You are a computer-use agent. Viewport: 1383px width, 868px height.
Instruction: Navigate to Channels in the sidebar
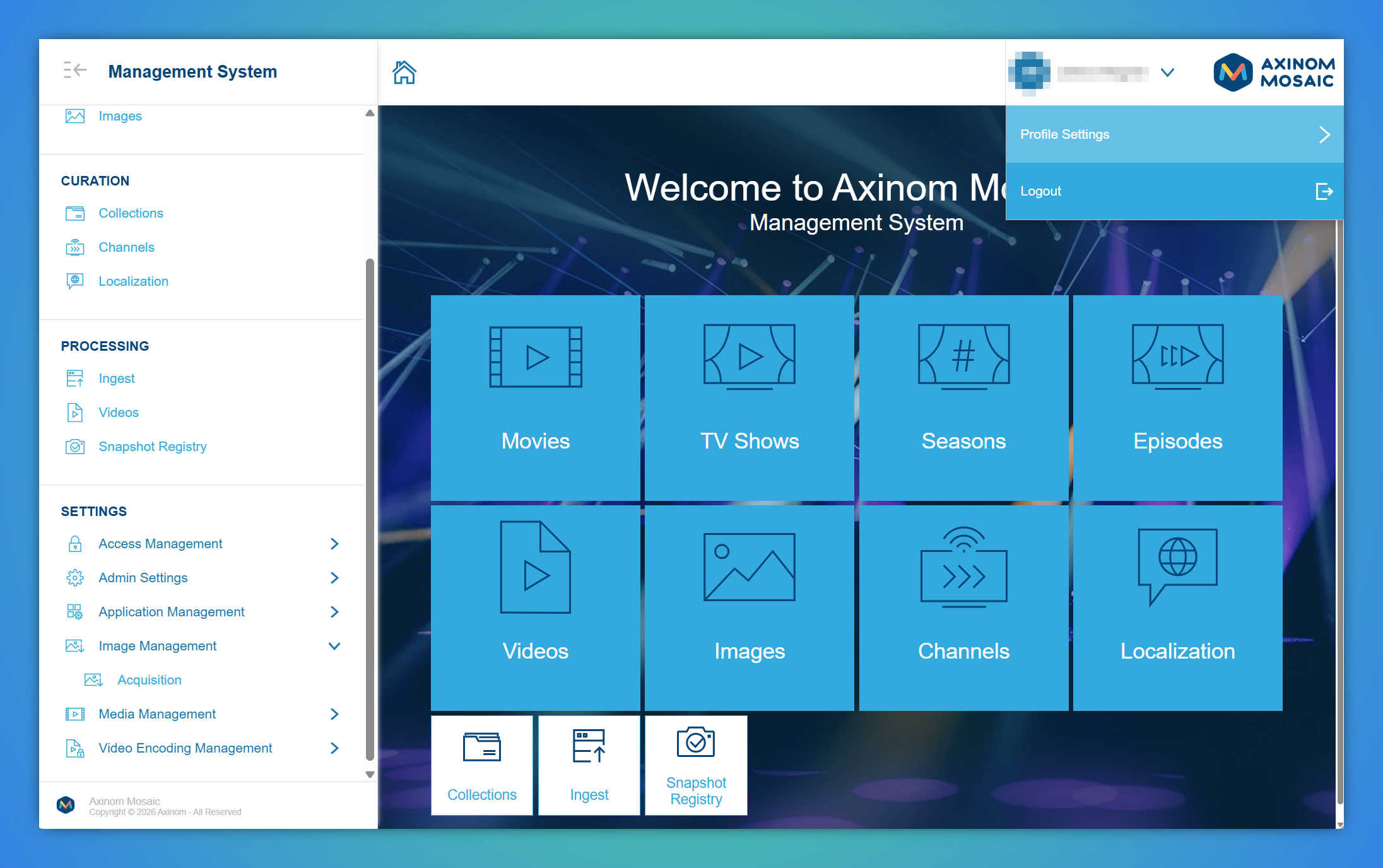tap(126, 247)
